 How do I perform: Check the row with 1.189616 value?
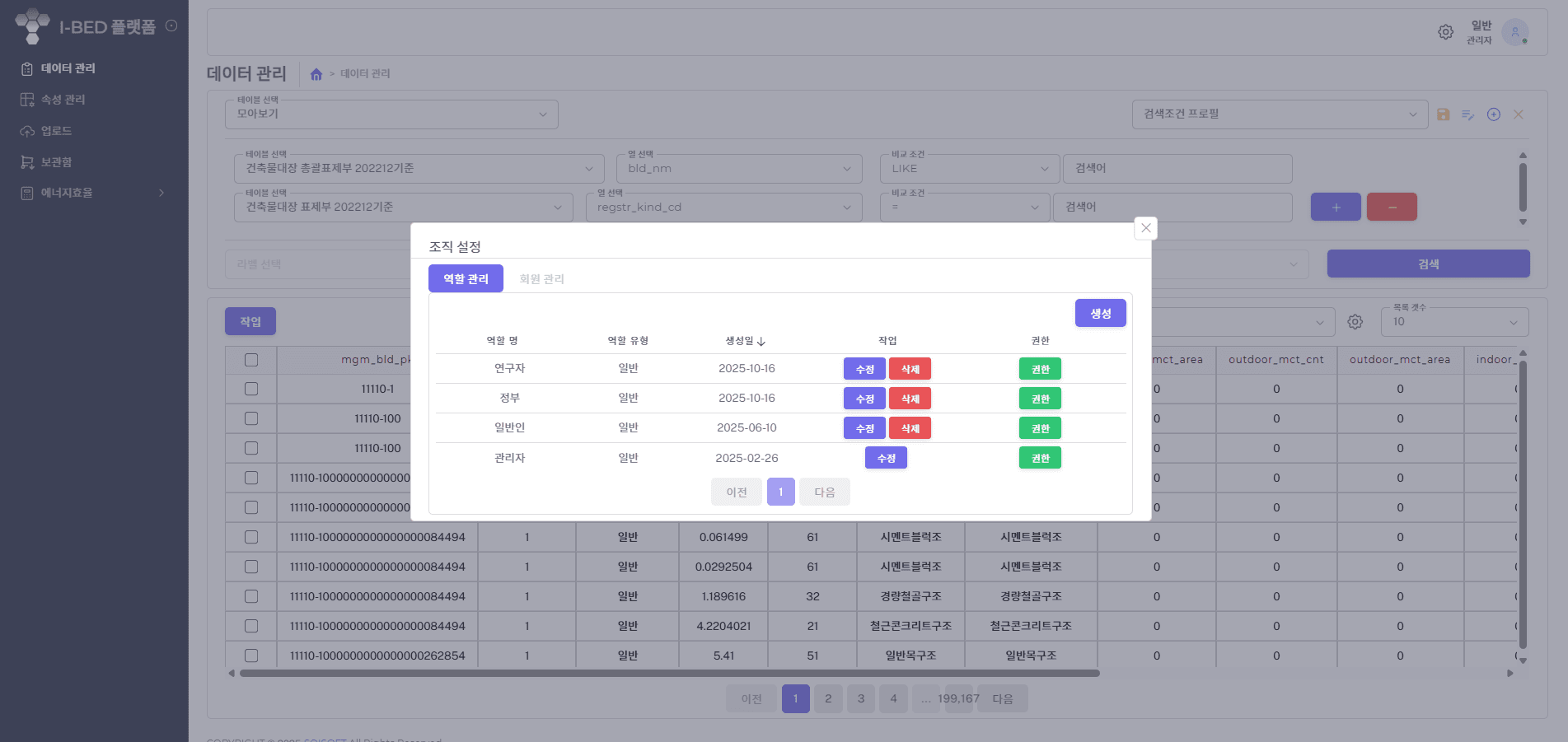(251, 596)
